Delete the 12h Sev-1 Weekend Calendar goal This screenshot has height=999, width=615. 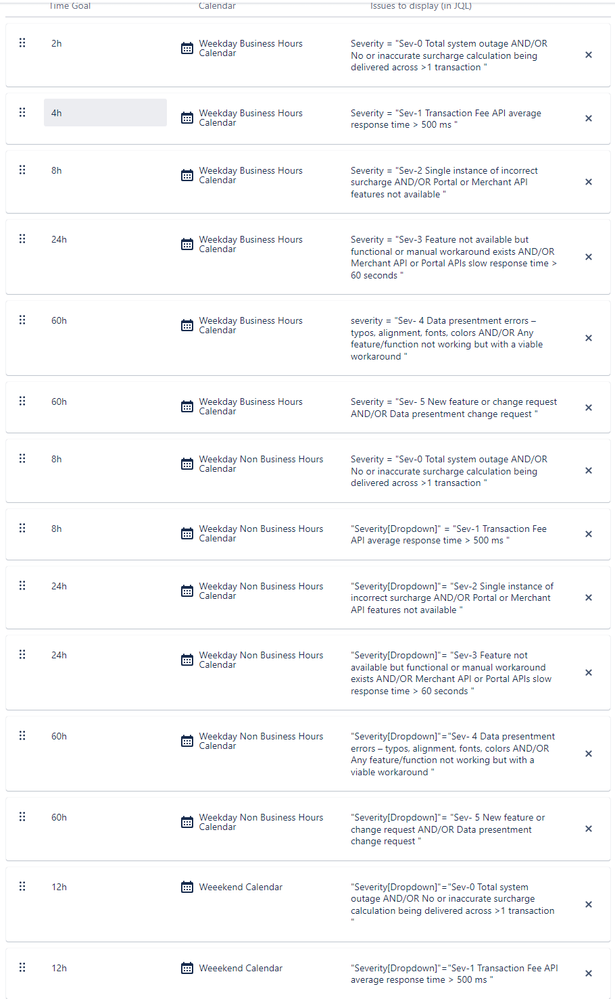588,974
